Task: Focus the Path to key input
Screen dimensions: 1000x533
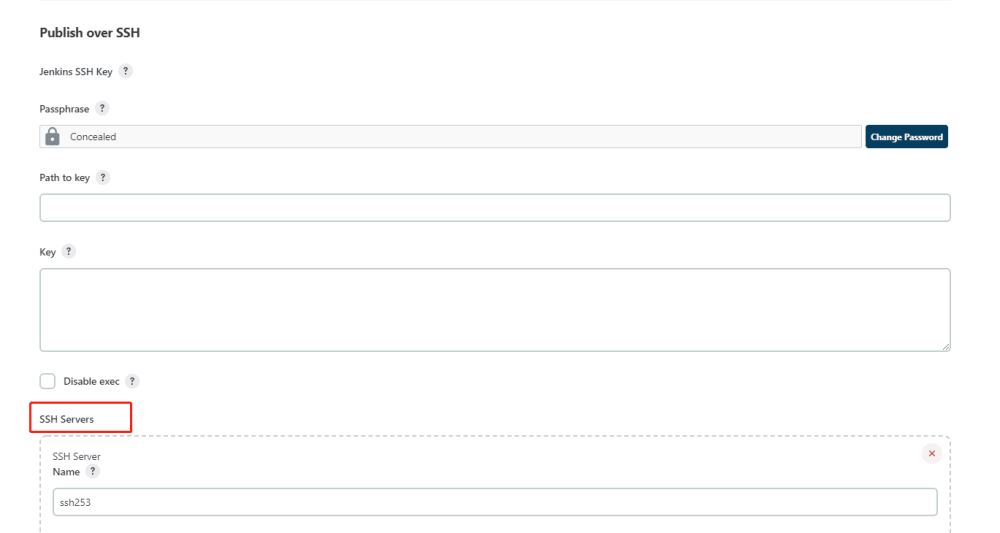Action: [x=495, y=208]
